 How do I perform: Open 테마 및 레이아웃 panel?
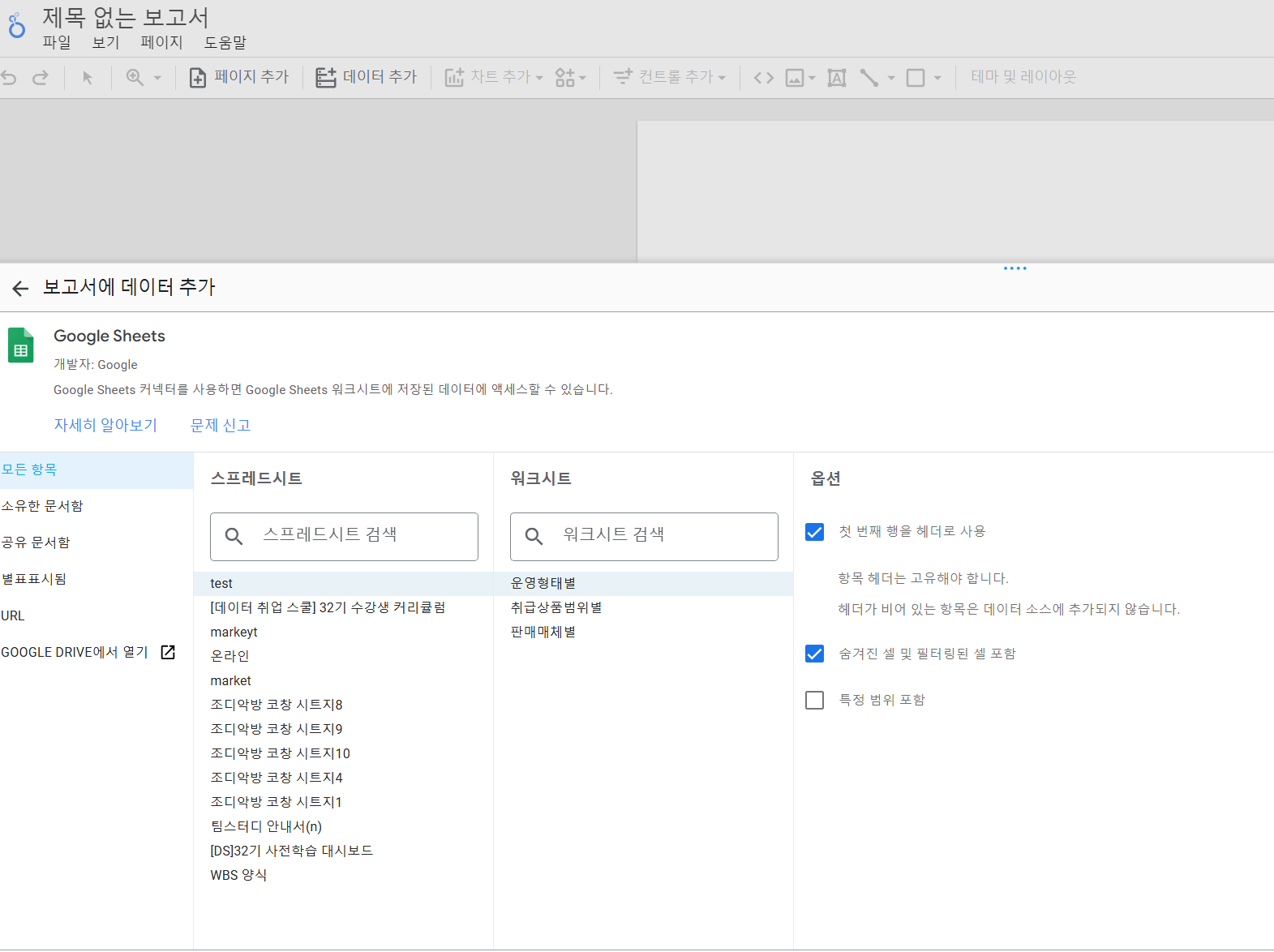(1023, 77)
